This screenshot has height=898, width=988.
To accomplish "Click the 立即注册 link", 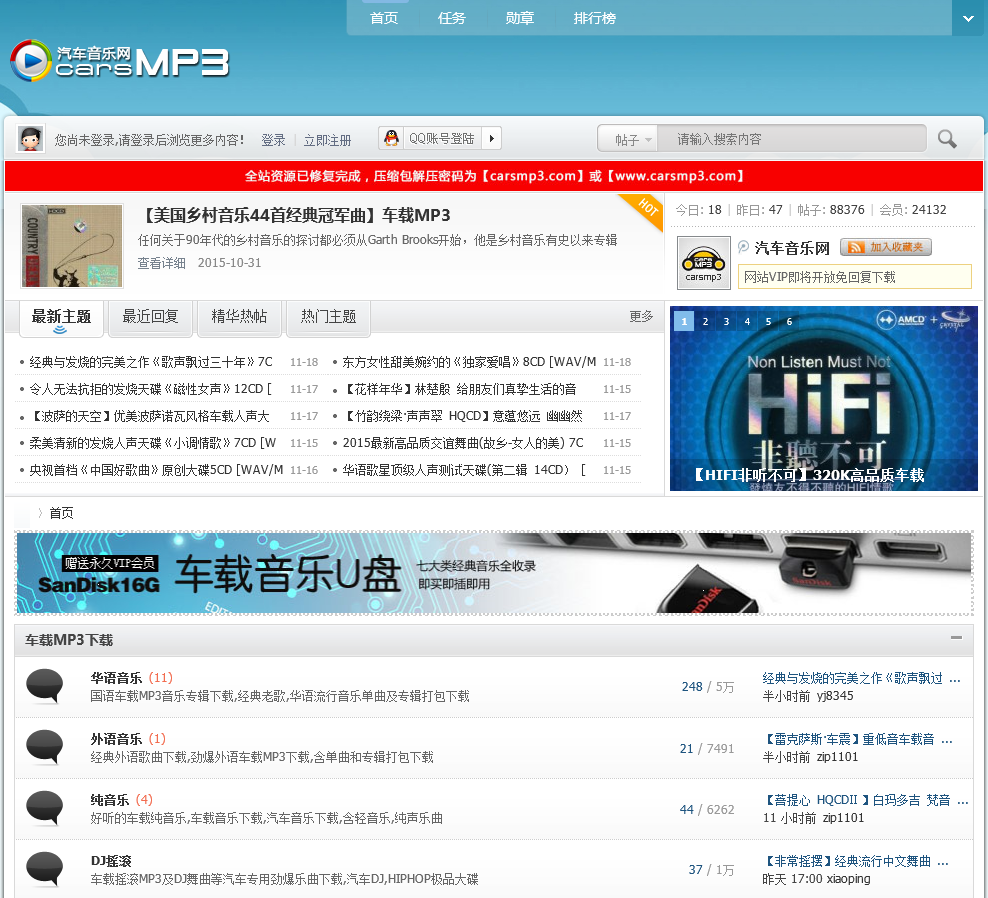I will (327, 140).
